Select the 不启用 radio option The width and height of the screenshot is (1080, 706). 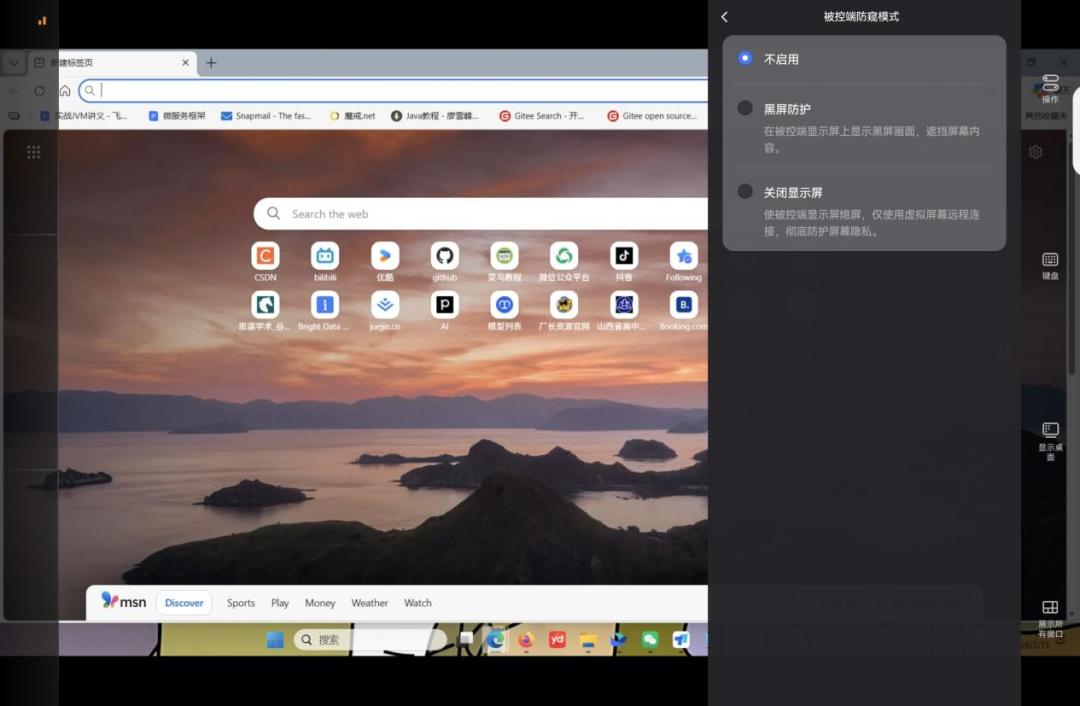[x=745, y=59]
